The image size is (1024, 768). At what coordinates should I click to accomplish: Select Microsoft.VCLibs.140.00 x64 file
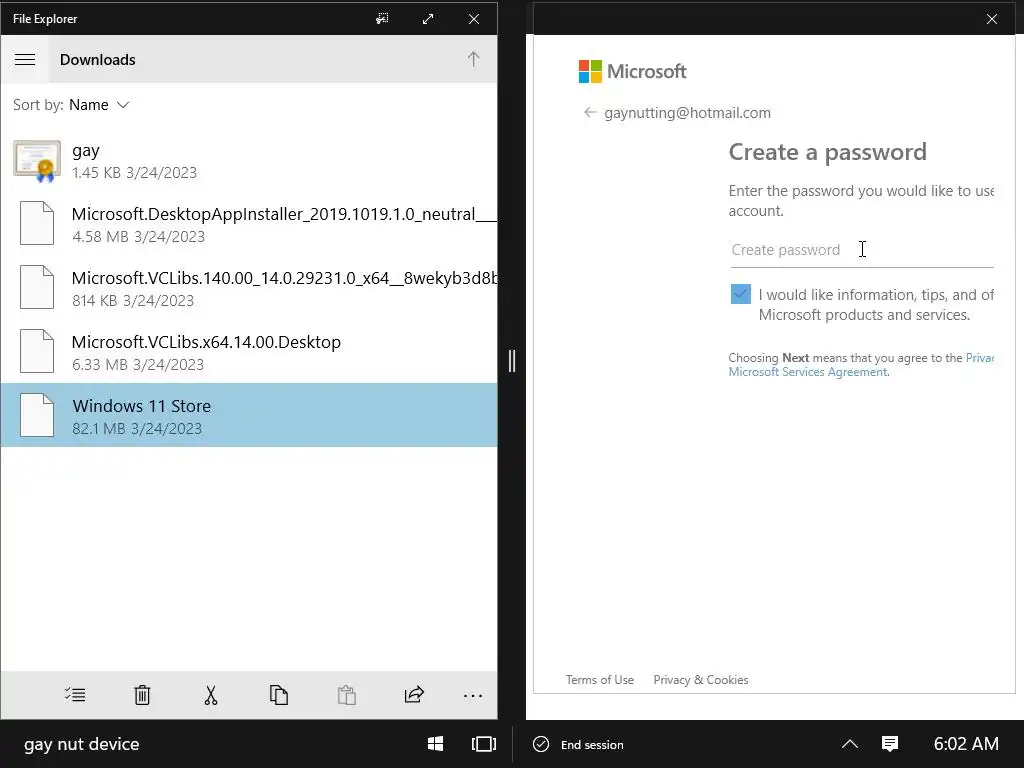coord(249,288)
